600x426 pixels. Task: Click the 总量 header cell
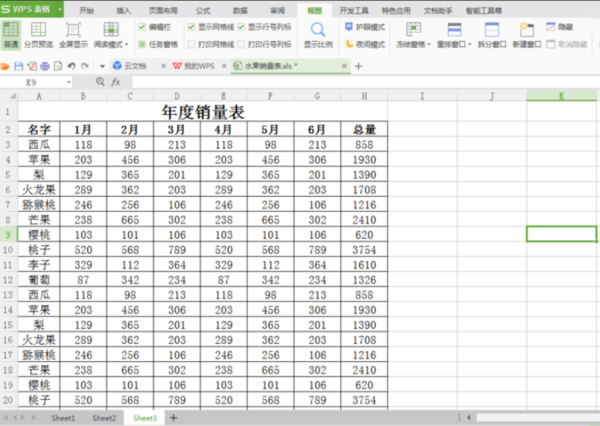point(364,129)
